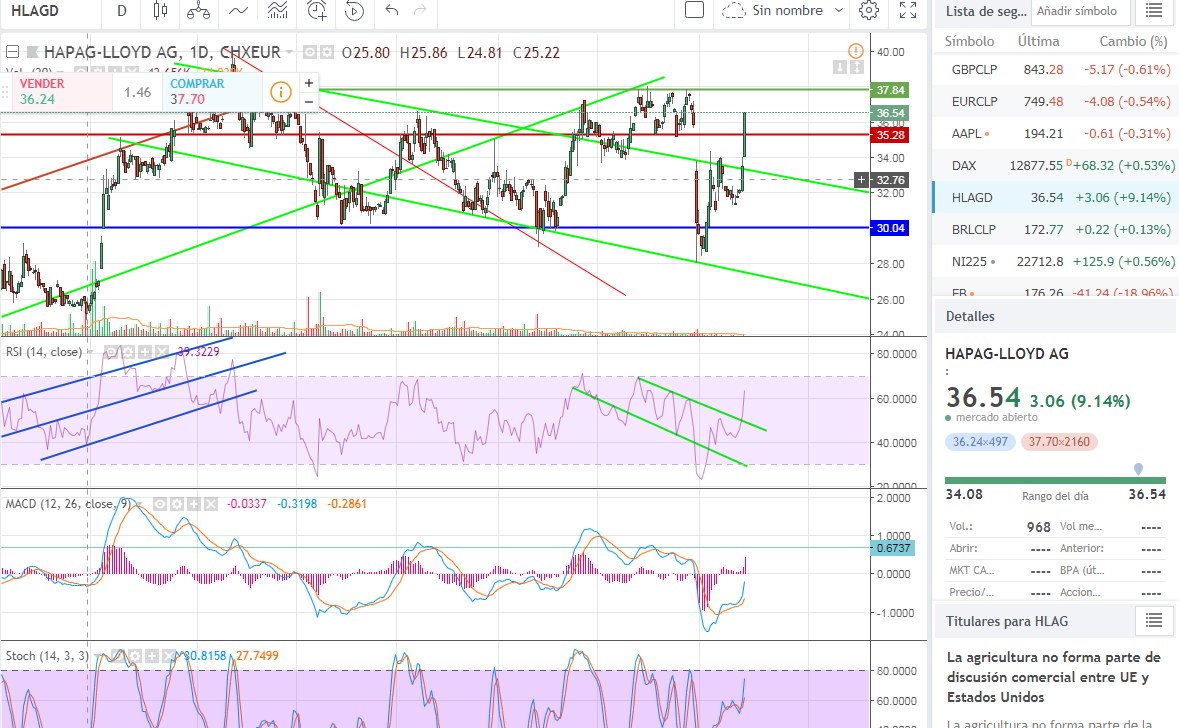Open the RSI indicator settings gear
The image size is (1179, 728).
click(129, 351)
